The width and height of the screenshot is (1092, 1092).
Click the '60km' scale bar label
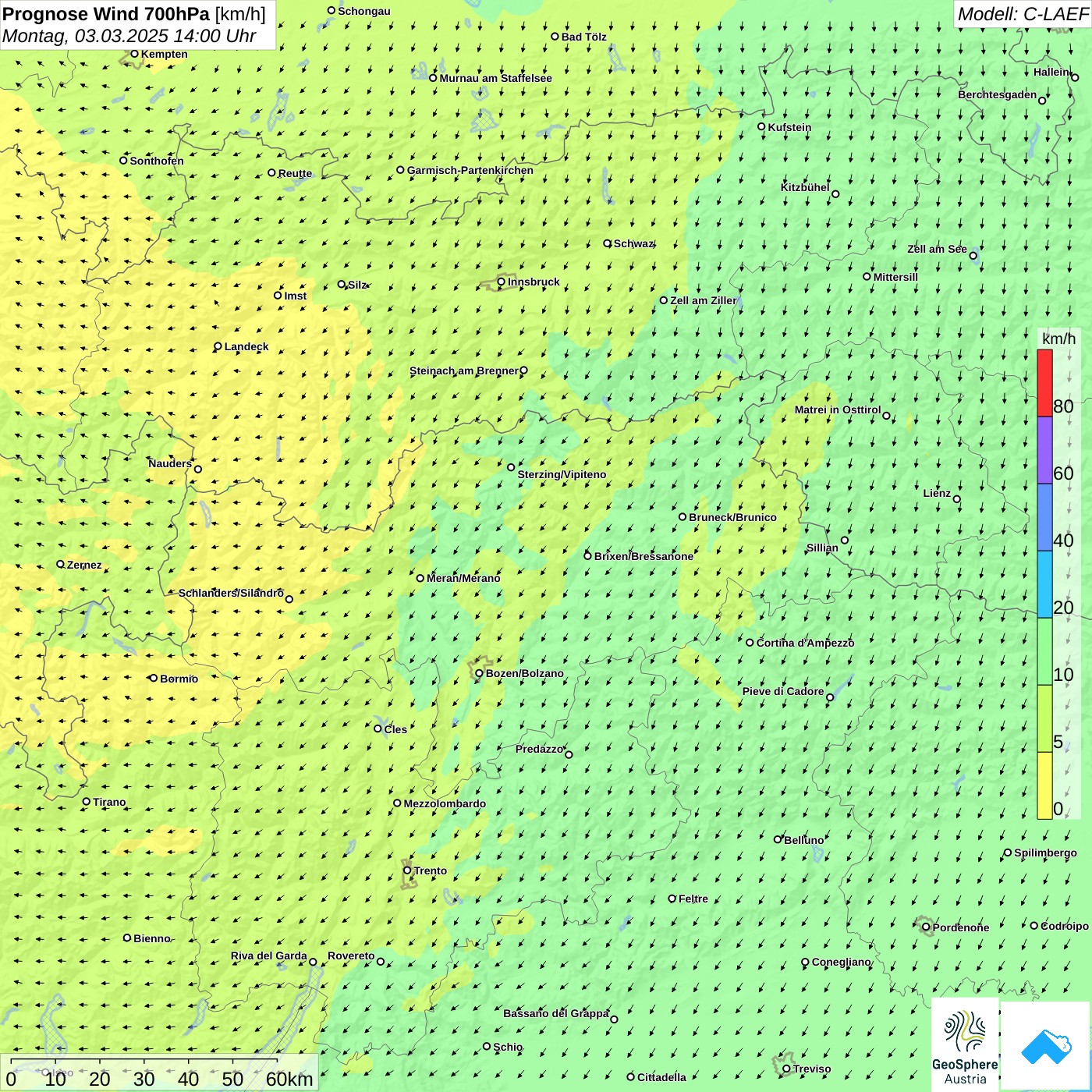click(x=289, y=1080)
